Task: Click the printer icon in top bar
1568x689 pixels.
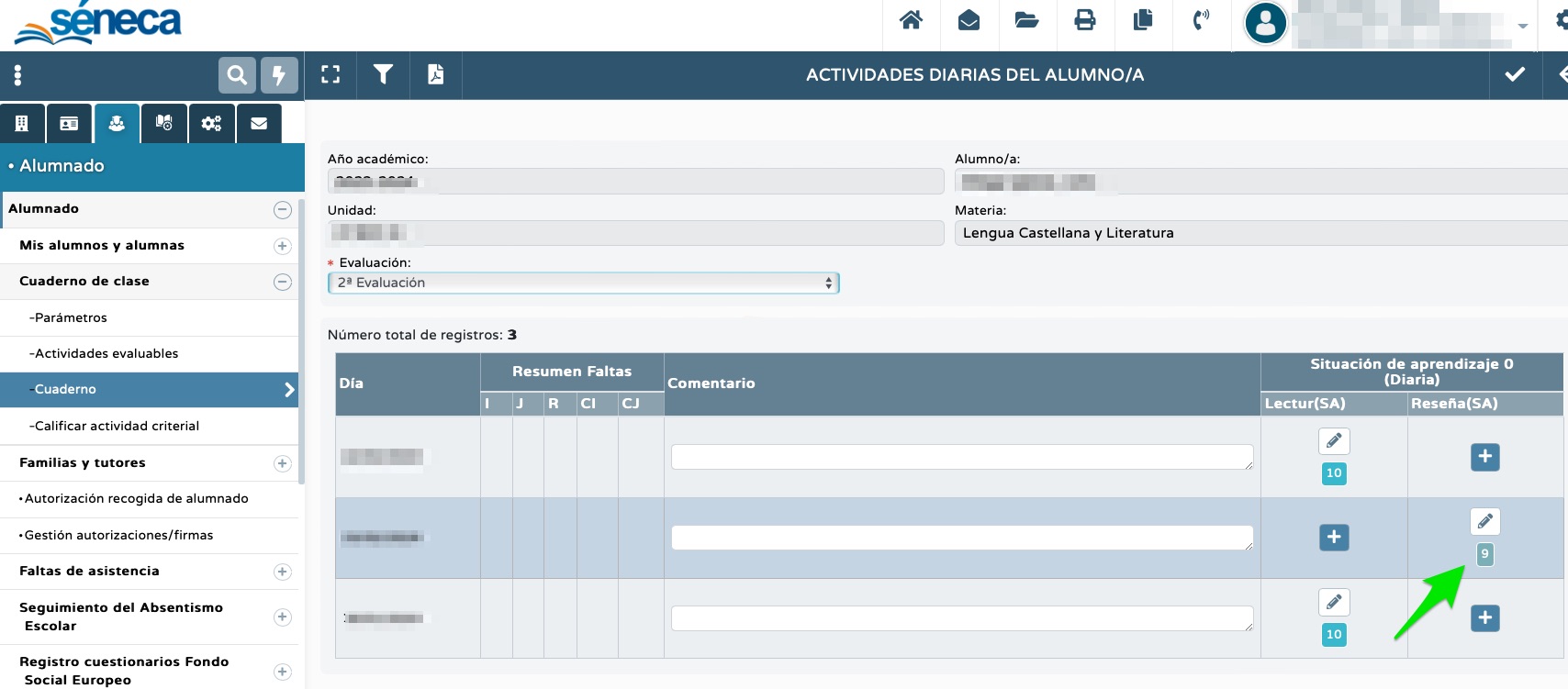Action: (1085, 20)
